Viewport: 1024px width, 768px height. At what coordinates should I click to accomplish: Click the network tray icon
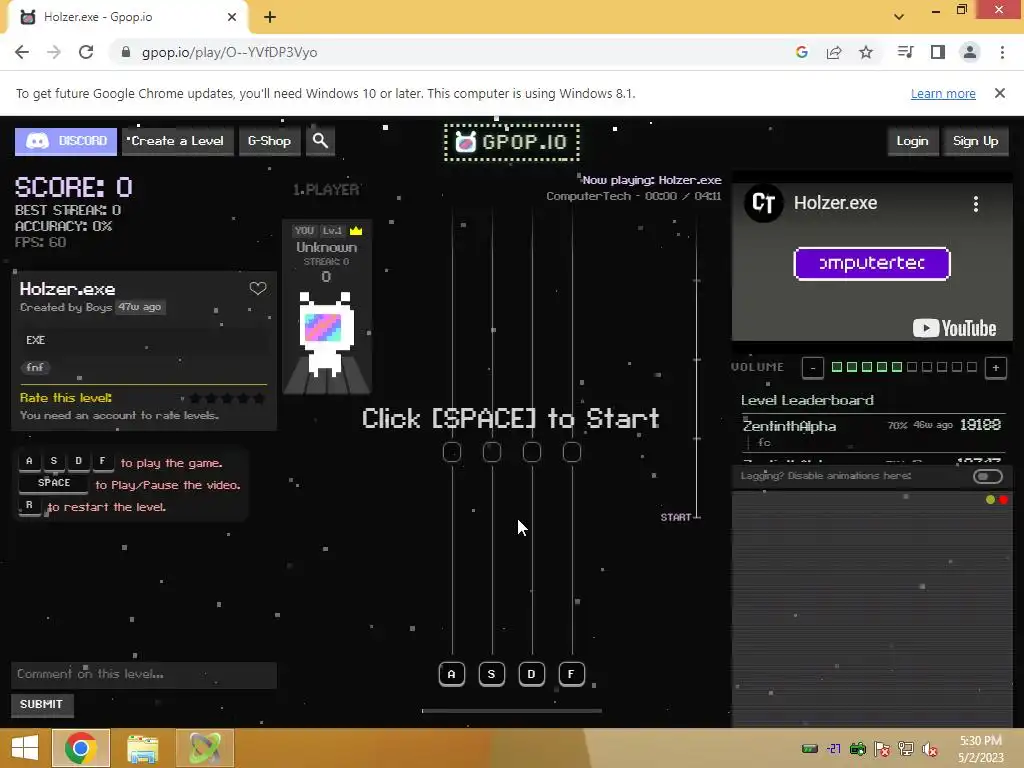point(906,748)
